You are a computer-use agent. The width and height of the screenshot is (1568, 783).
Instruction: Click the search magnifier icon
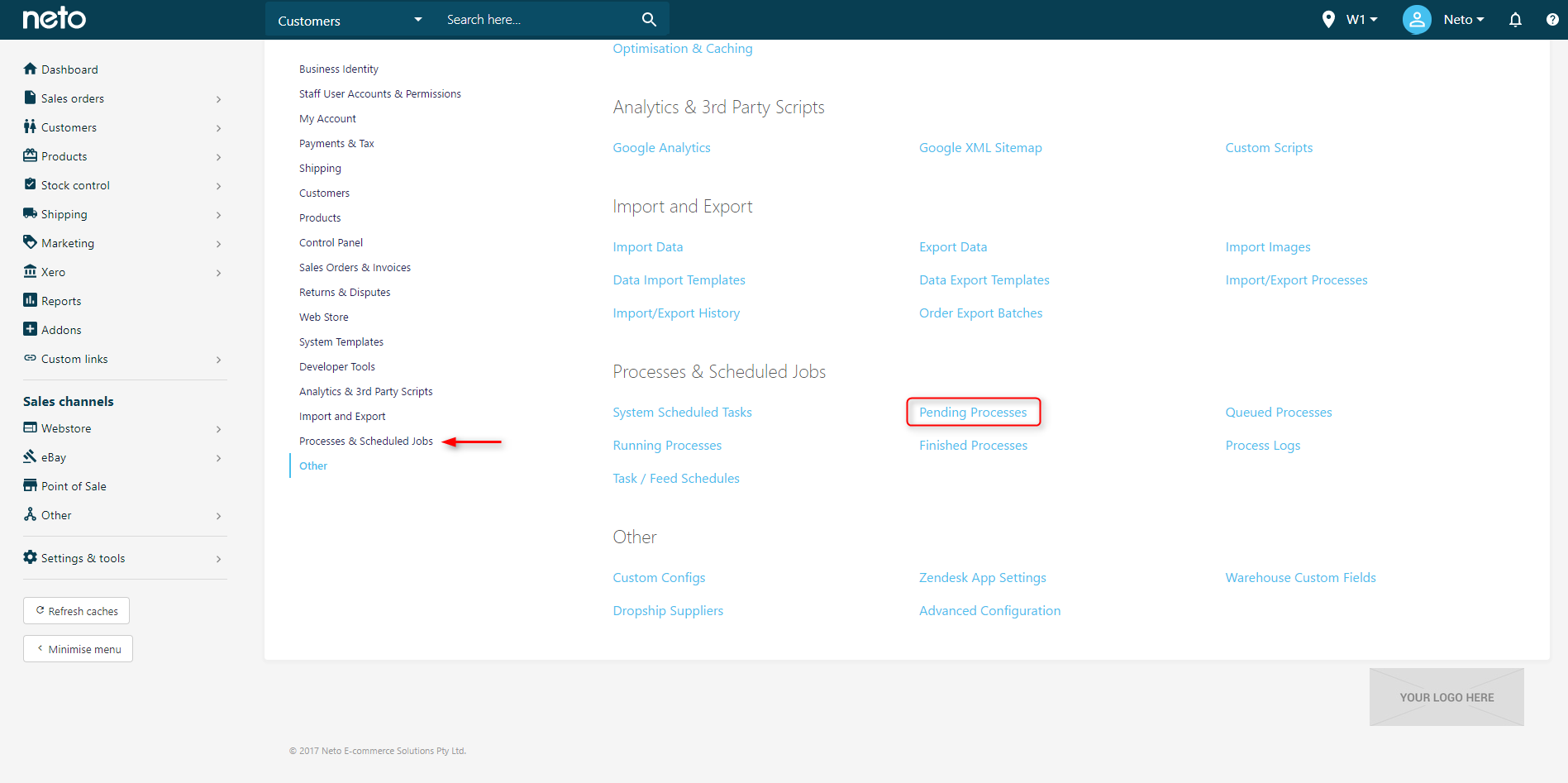[x=649, y=19]
